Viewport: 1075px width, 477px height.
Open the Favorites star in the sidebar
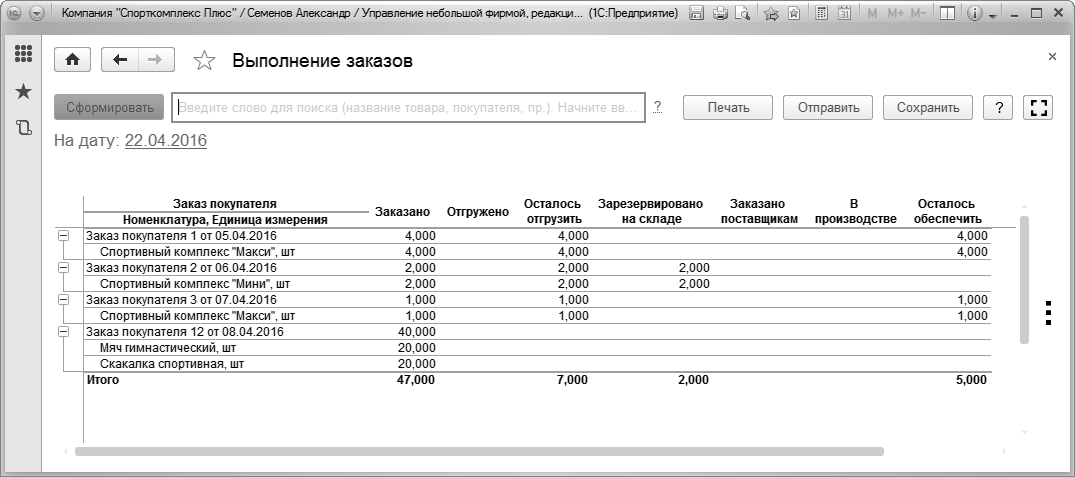[23, 91]
